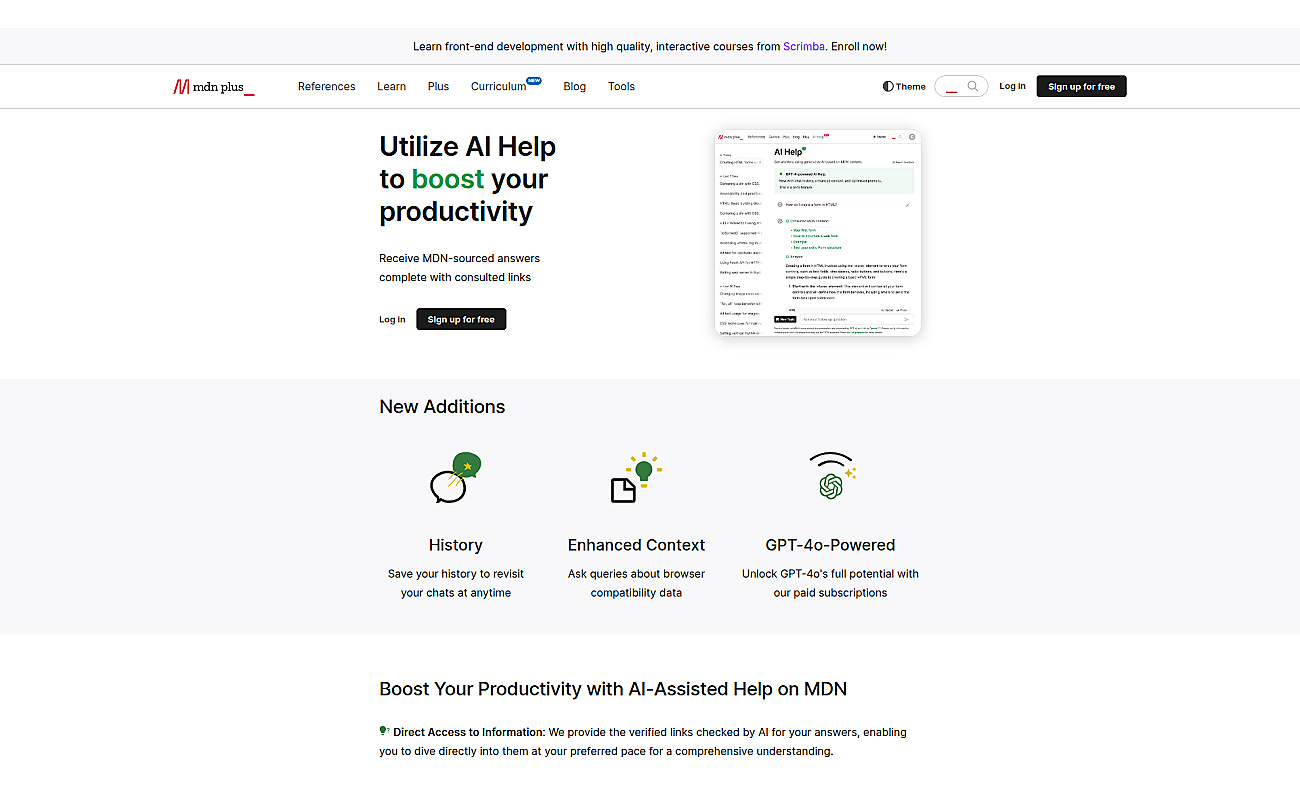Click the GPT-4o-Powered heading

tap(830, 545)
